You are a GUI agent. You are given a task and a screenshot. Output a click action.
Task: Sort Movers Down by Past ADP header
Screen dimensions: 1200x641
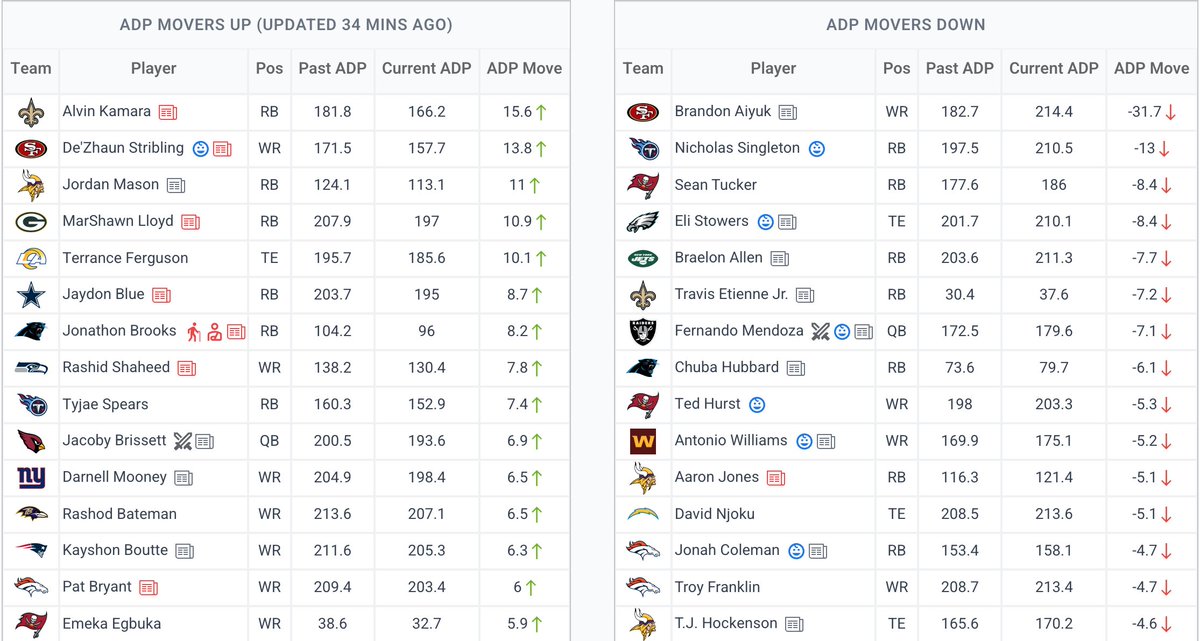[x=960, y=69]
